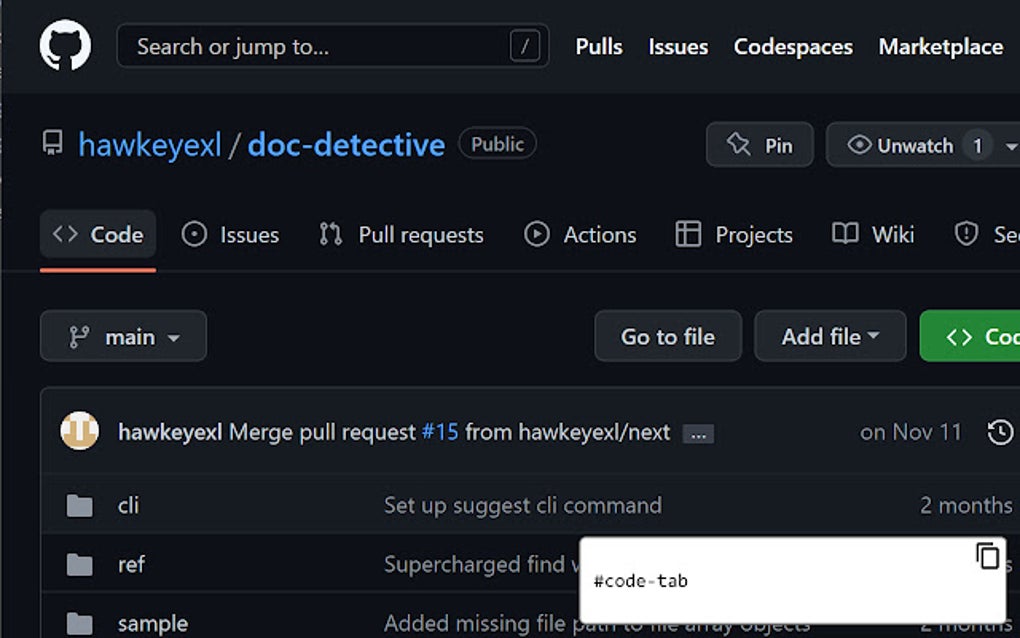Viewport: 1020px width, 638px height.
Task: Click the Go to file button
Action: [x=667, y=336]
